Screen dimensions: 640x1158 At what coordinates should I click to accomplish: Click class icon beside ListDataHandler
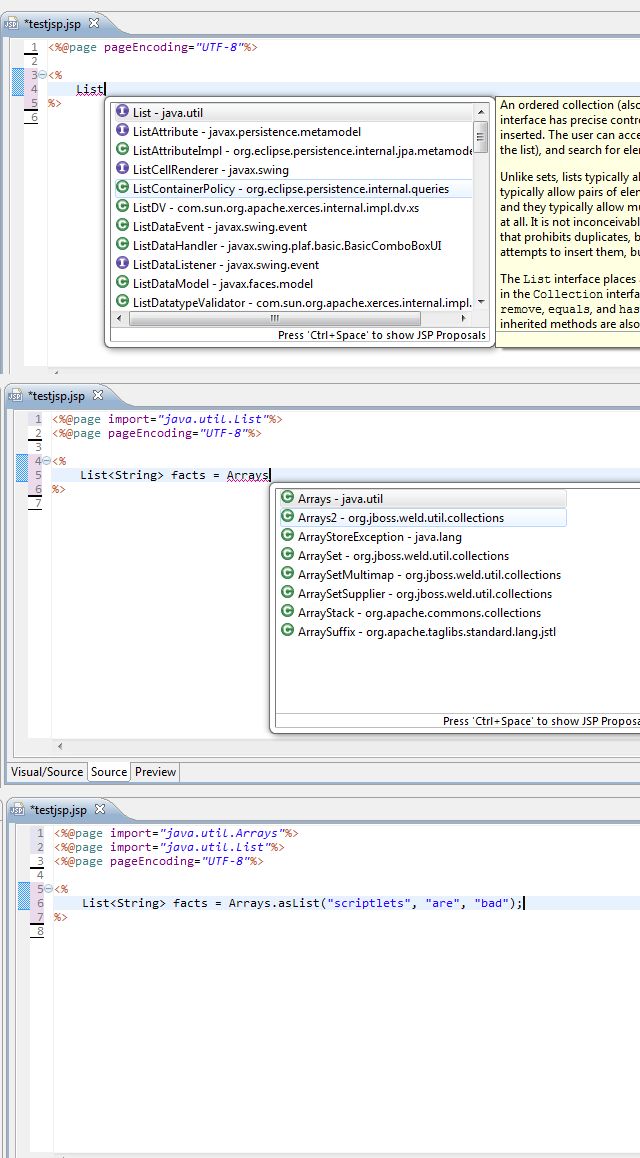(x=123, y=244)
